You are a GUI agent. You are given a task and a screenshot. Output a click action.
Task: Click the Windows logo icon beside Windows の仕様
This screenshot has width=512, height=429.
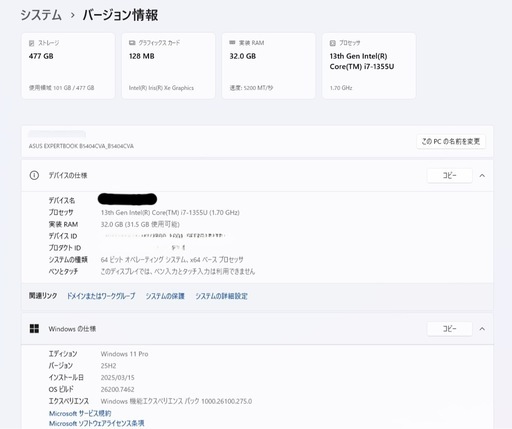click(x=34, y=329)
